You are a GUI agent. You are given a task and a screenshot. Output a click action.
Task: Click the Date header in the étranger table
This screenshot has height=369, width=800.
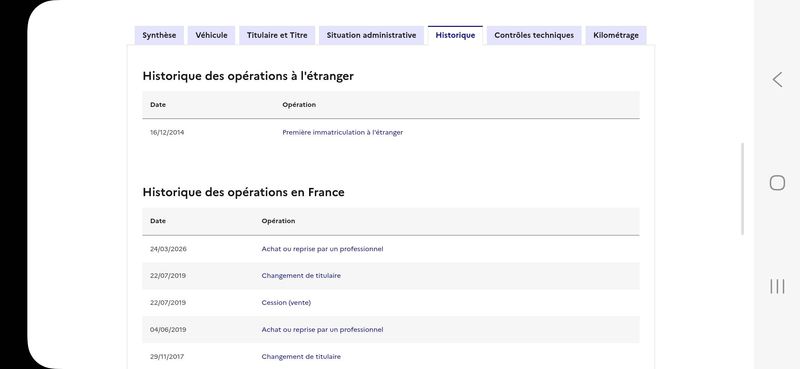tap(158, 105)
